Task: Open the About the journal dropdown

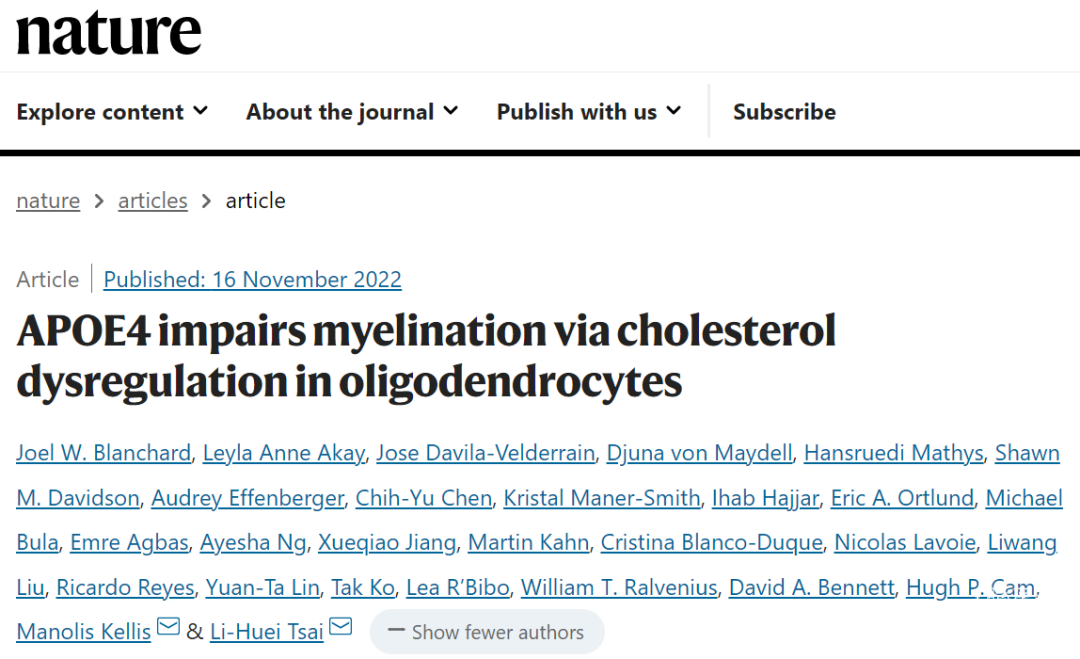Action: (x=352, y=112)
